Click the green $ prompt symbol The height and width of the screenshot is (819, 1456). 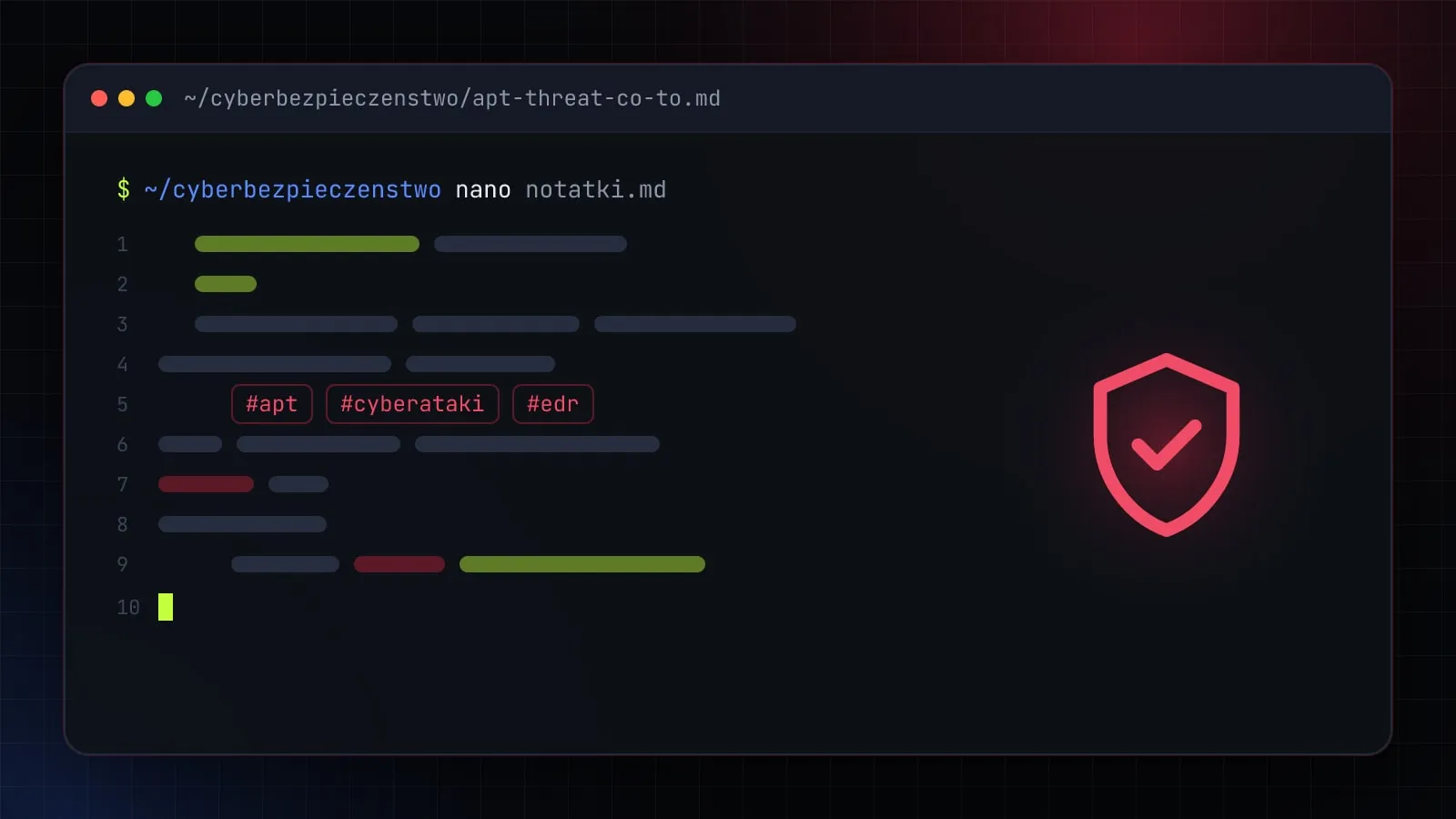point(124,189)
